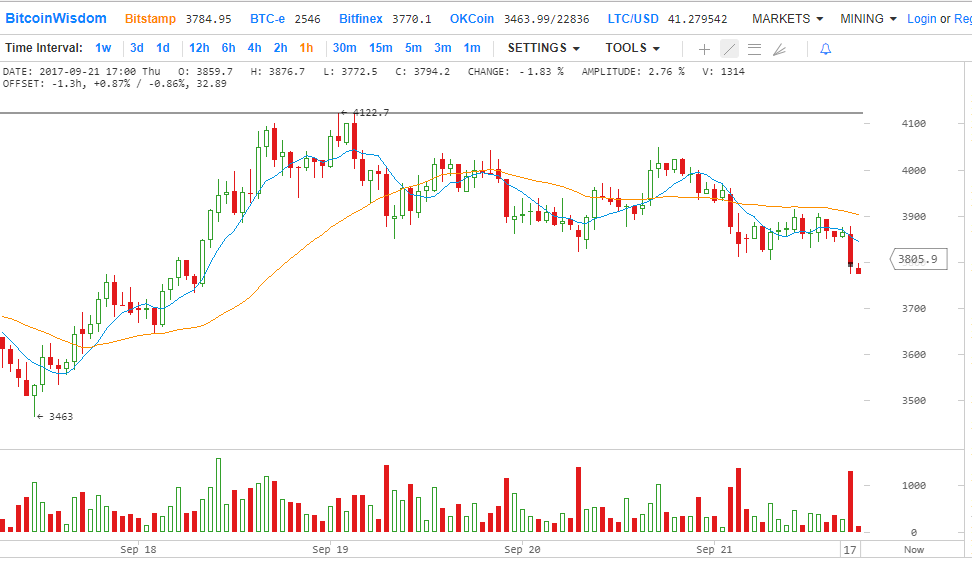Select the crosshair cursor tool

(x=704, y=48)
